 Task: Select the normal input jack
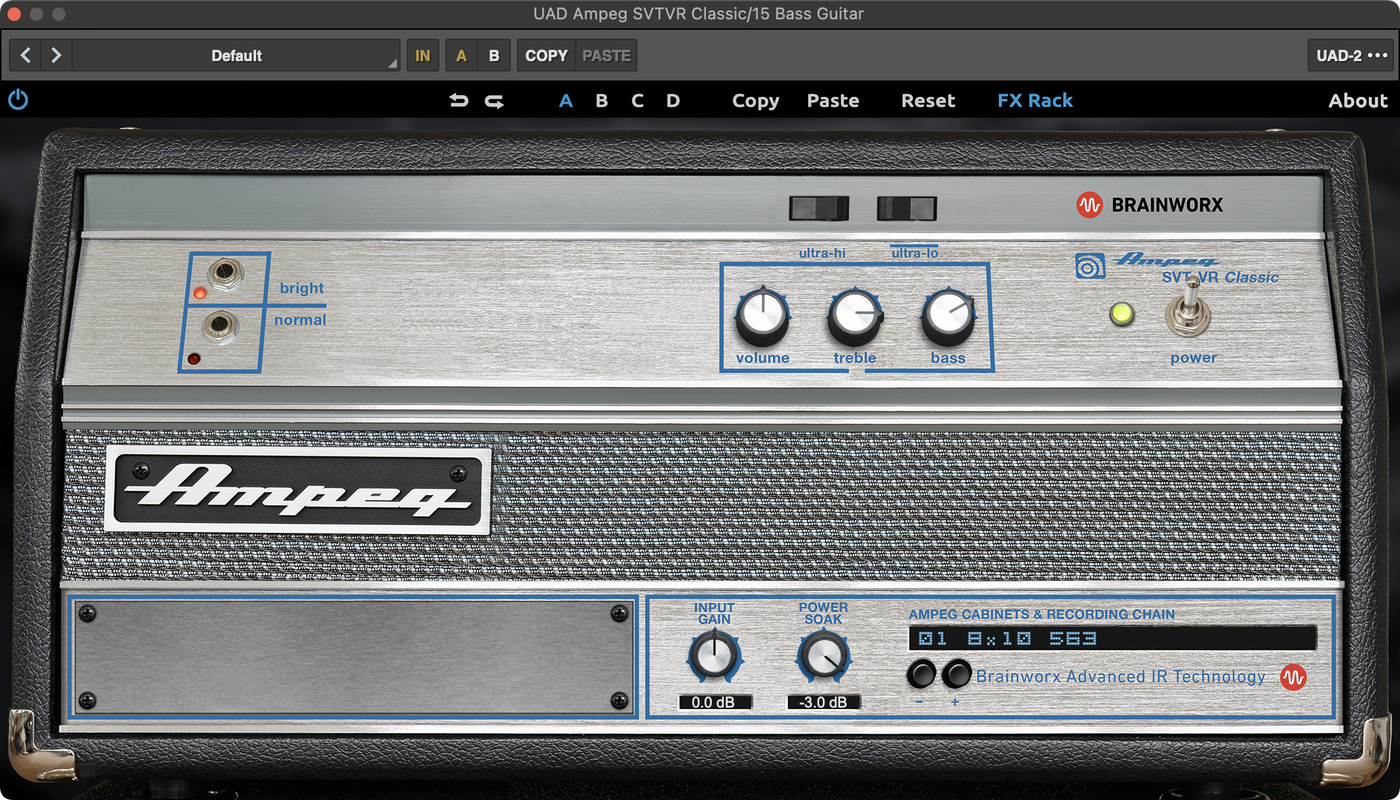[x=220, y=327]
